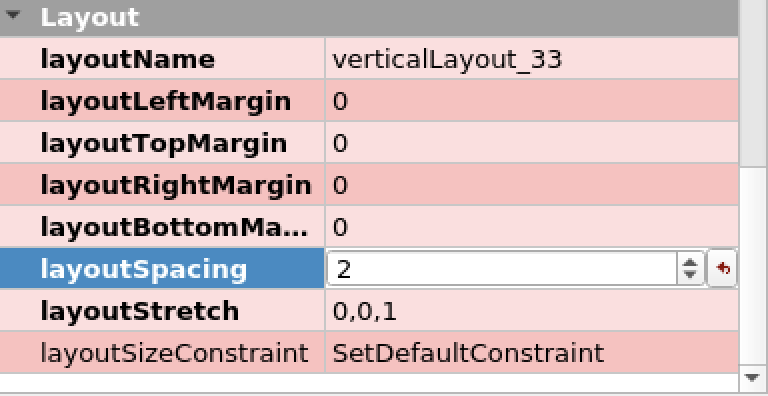Screen dimensions: 768x396
Task: Click the vertical scrollbar handle
Action: tap(753, 83)
